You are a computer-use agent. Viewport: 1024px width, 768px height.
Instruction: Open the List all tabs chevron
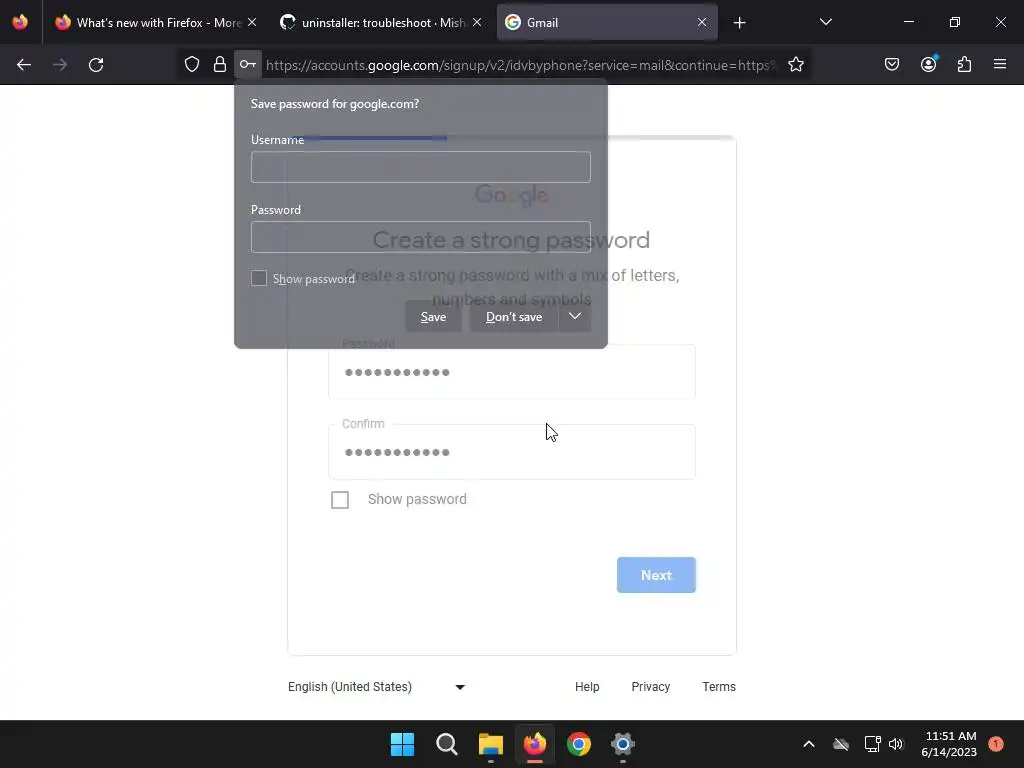(825, 22)
